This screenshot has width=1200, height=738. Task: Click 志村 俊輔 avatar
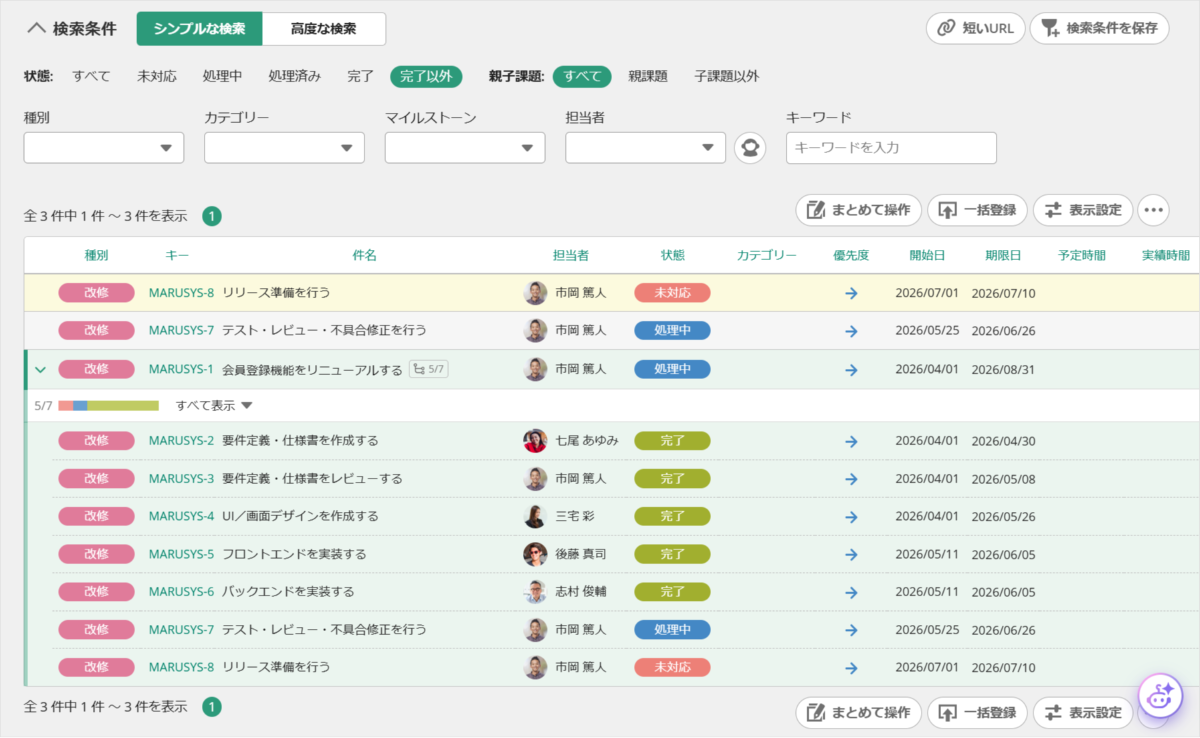coord(535,591)
